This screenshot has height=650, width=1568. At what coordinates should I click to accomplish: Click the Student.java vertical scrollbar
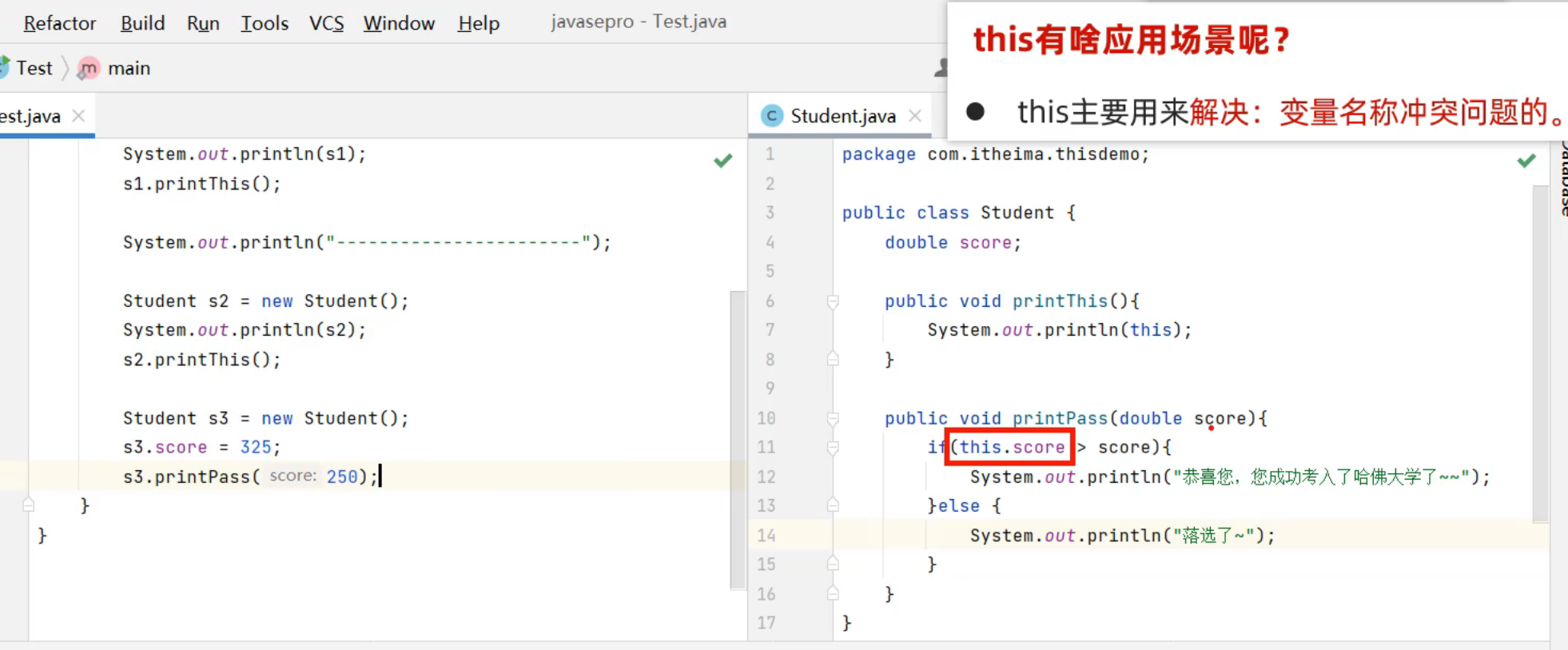coord(1540,354)
